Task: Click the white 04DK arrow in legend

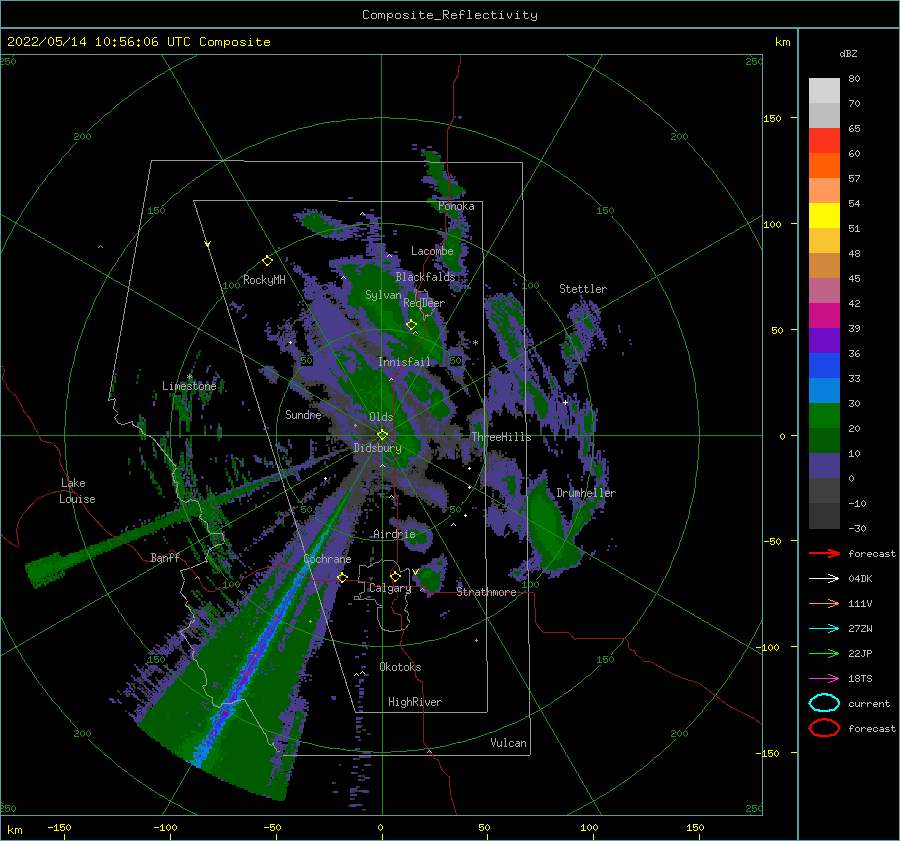Action: click(824, 578)
